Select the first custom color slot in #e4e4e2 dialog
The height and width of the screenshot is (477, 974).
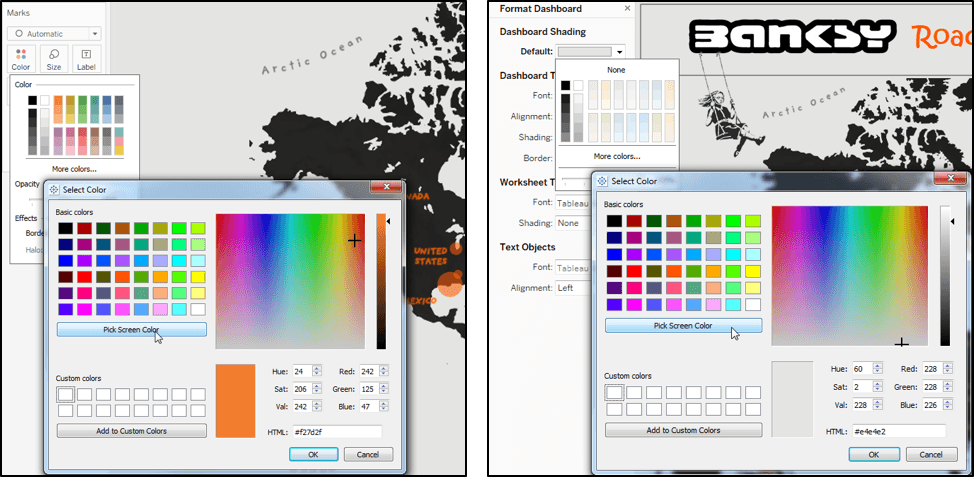[614, 392]
